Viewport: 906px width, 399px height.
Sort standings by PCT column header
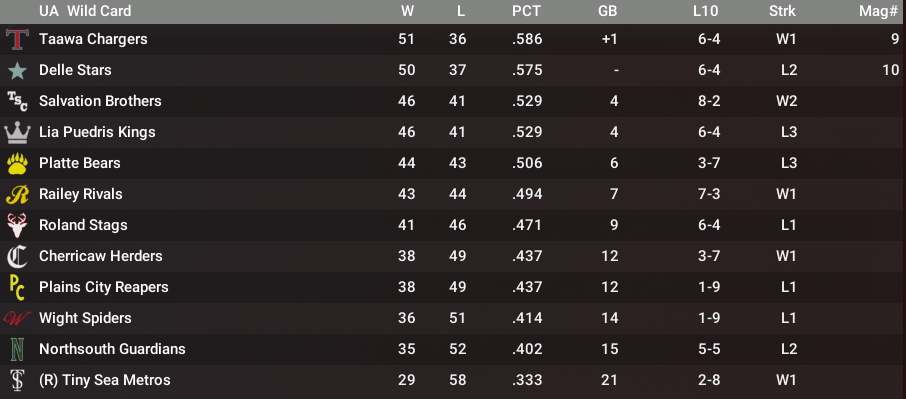526,11
